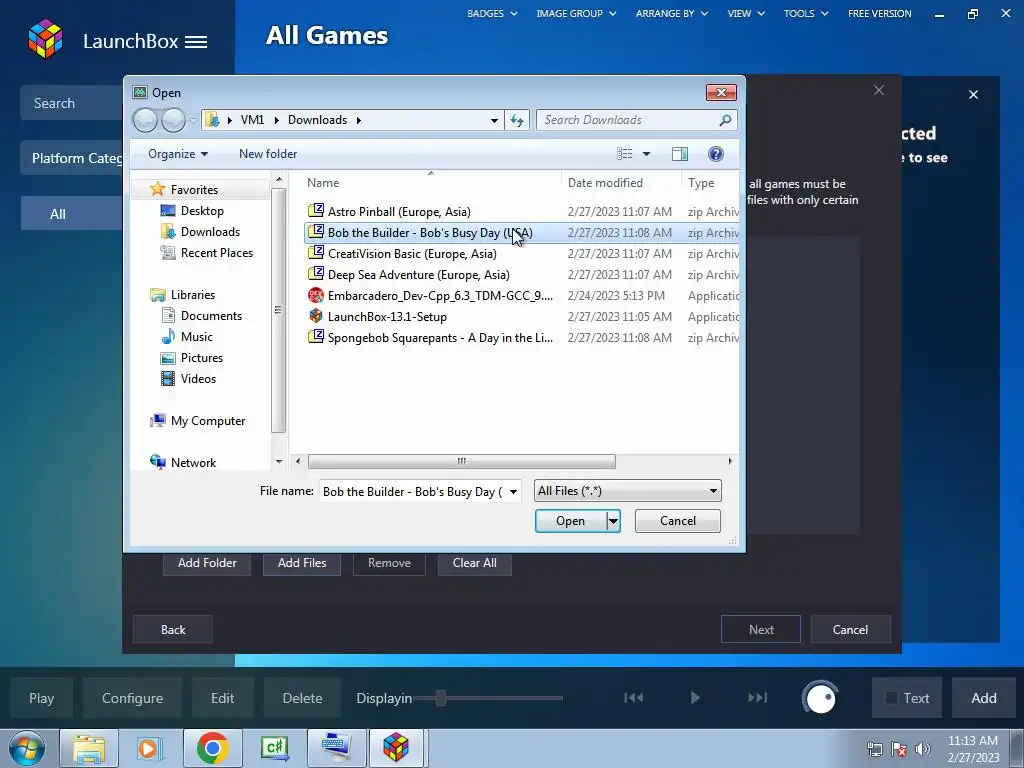Screen dimensions: 1024x768
Task: Adjust the LaunchBox image size slider
Action: pos(441,698)
